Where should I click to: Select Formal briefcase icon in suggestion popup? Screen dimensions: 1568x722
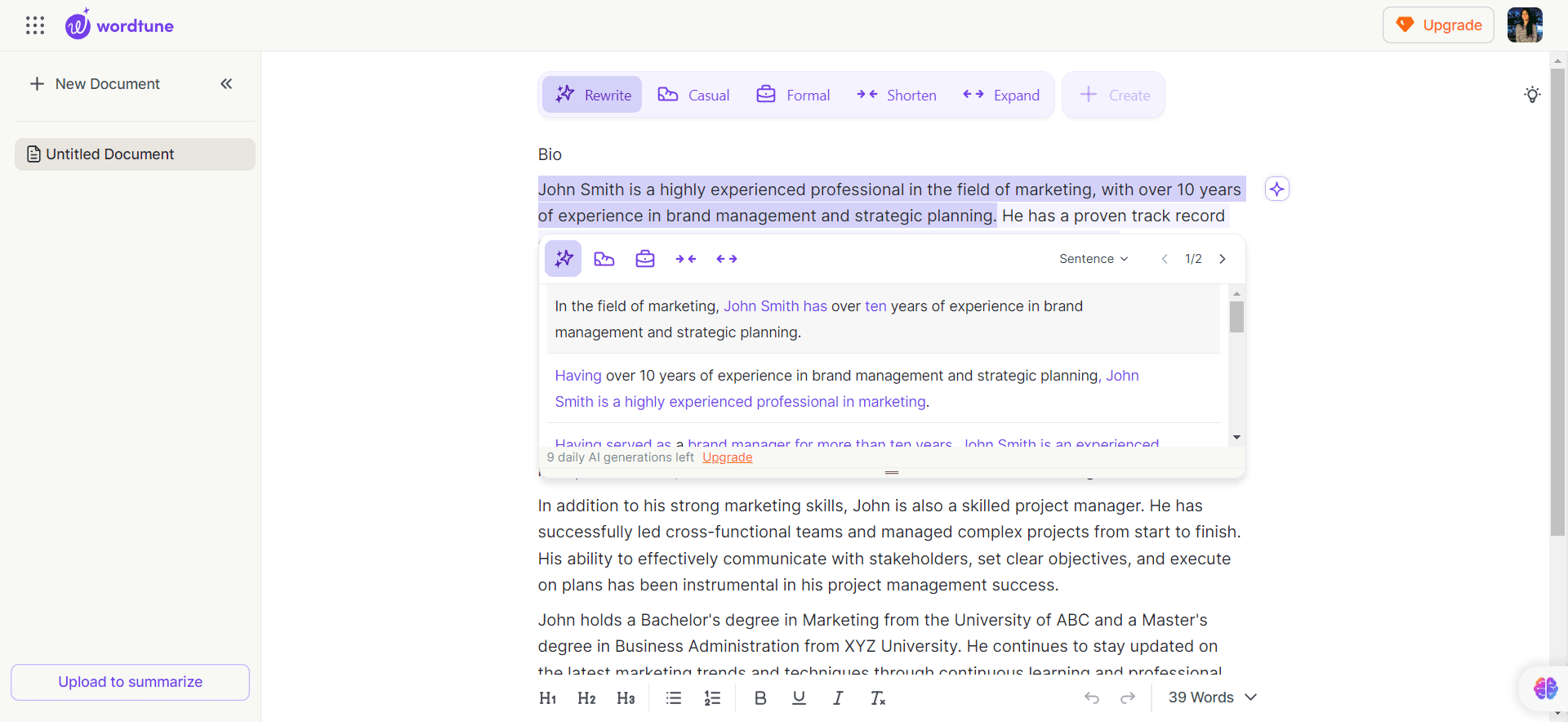644,259
